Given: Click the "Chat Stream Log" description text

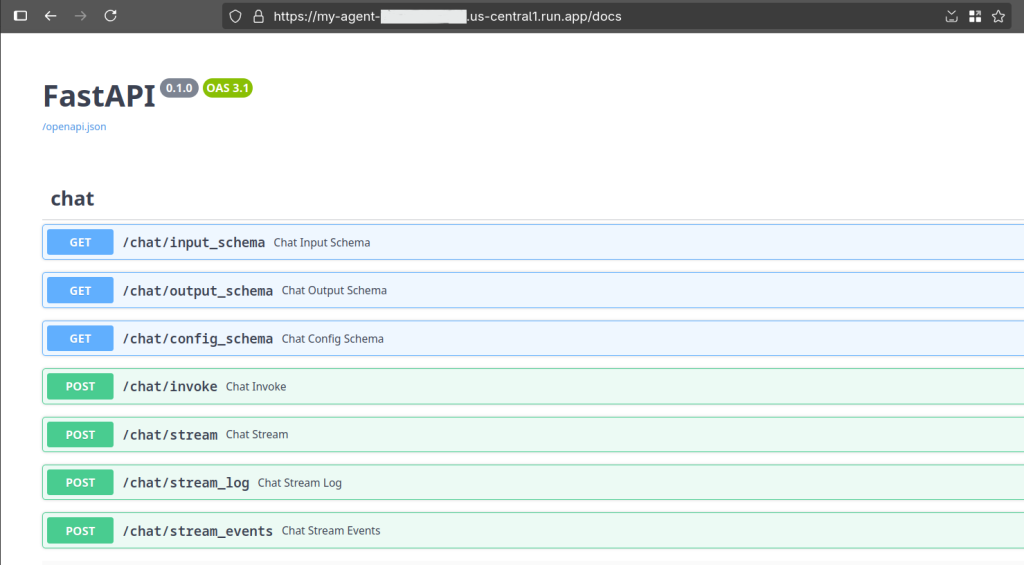Looking at the screenshot, I should [300, 483].
